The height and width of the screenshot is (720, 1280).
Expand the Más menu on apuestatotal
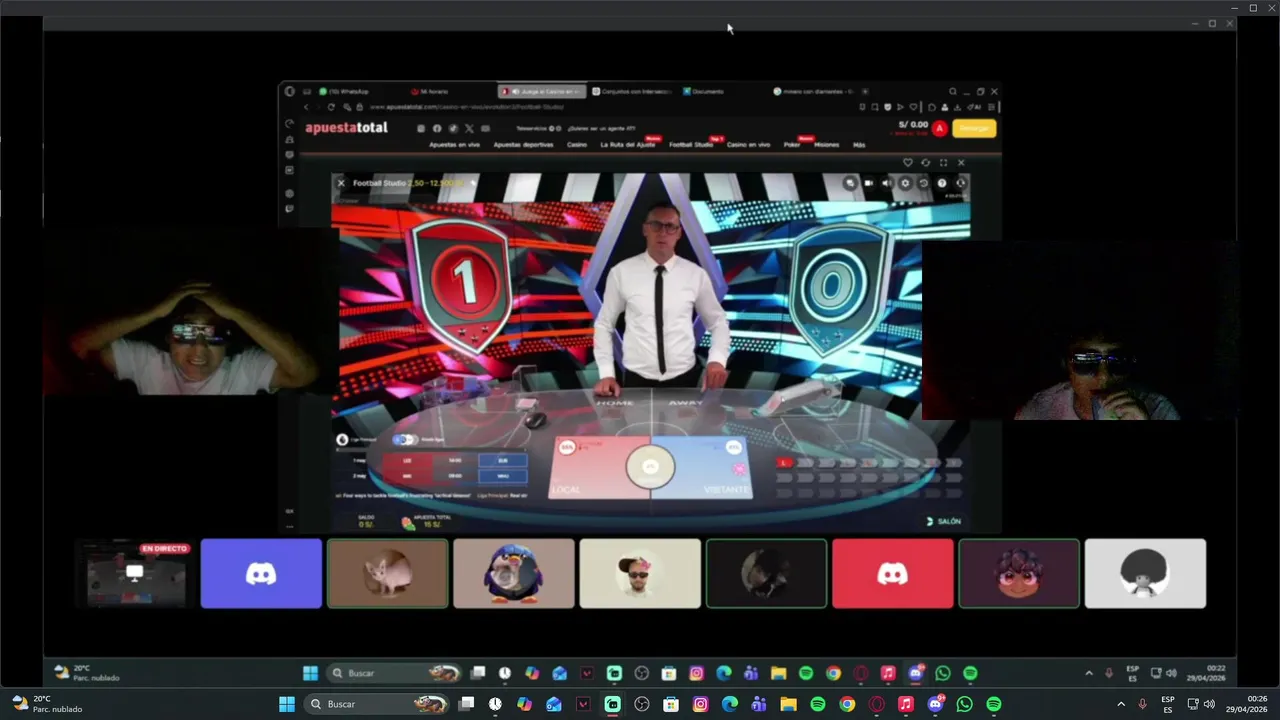(858, 145)
